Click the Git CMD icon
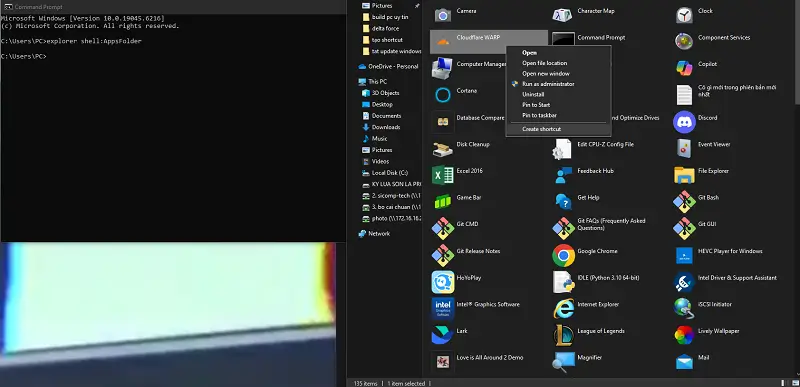 (x=442, y=228)
